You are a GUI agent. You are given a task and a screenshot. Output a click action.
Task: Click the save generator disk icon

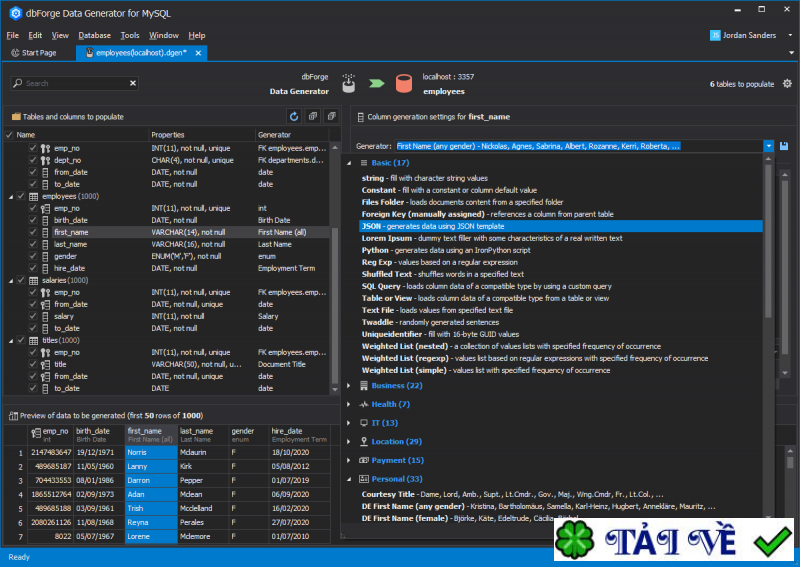click(x=783, y=146)
